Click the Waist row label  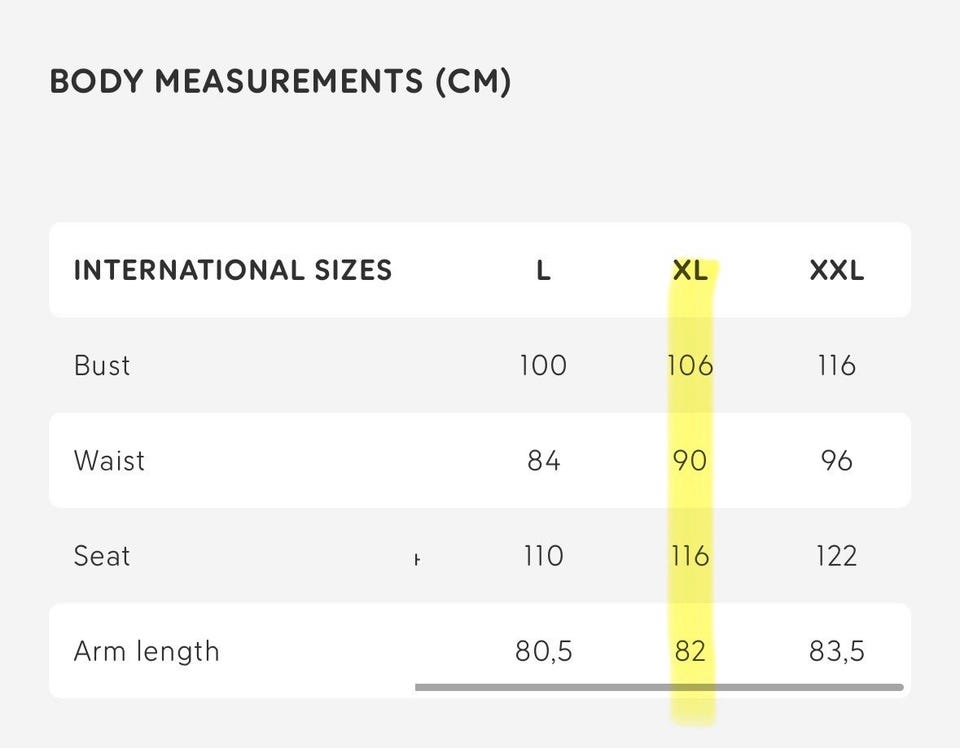click(x=109, y=461)
